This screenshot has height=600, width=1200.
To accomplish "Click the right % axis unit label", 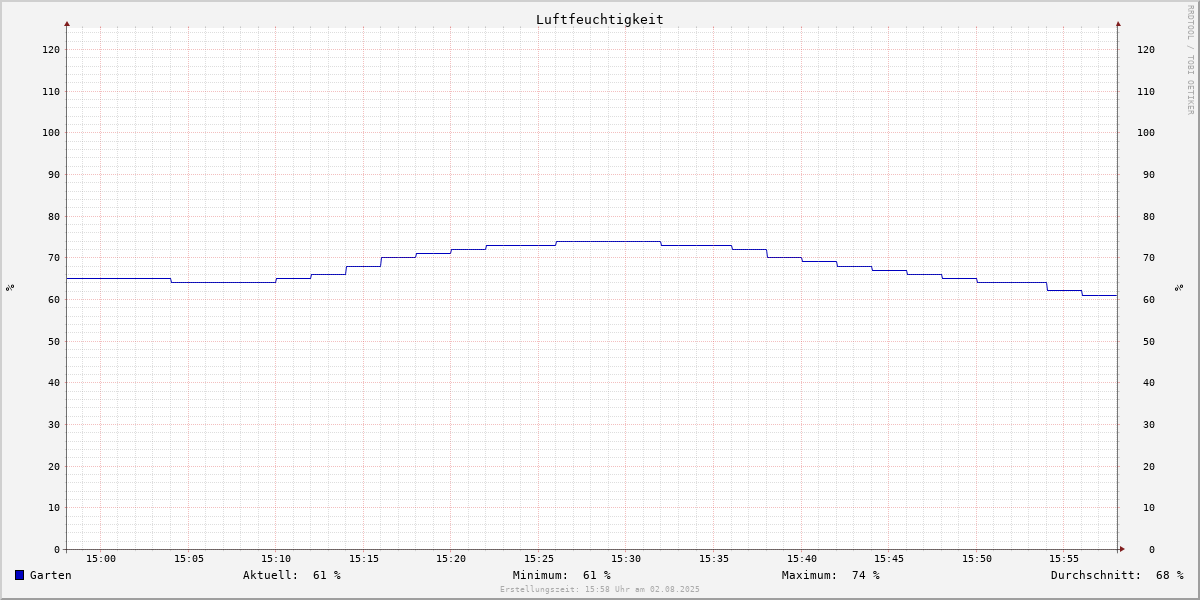I will [1179, 288].
